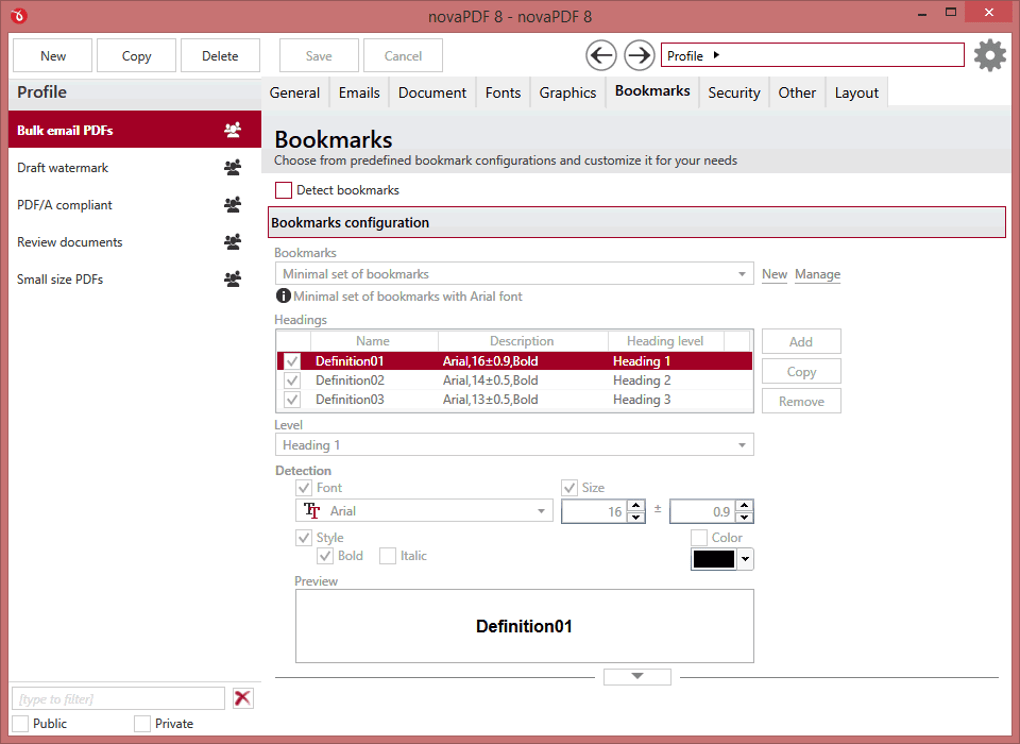Click the group icon next to PDF/A compliant

coord(232,205)
